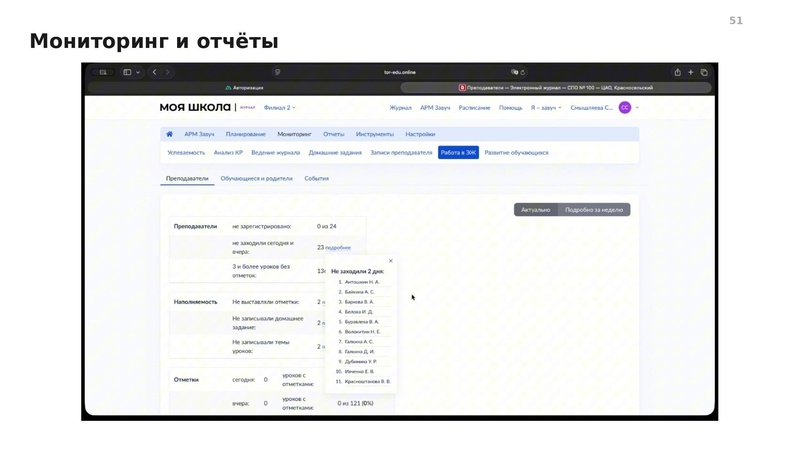Open the user menu arrow beside avatar
800x450 pixels.
point(637,108)
